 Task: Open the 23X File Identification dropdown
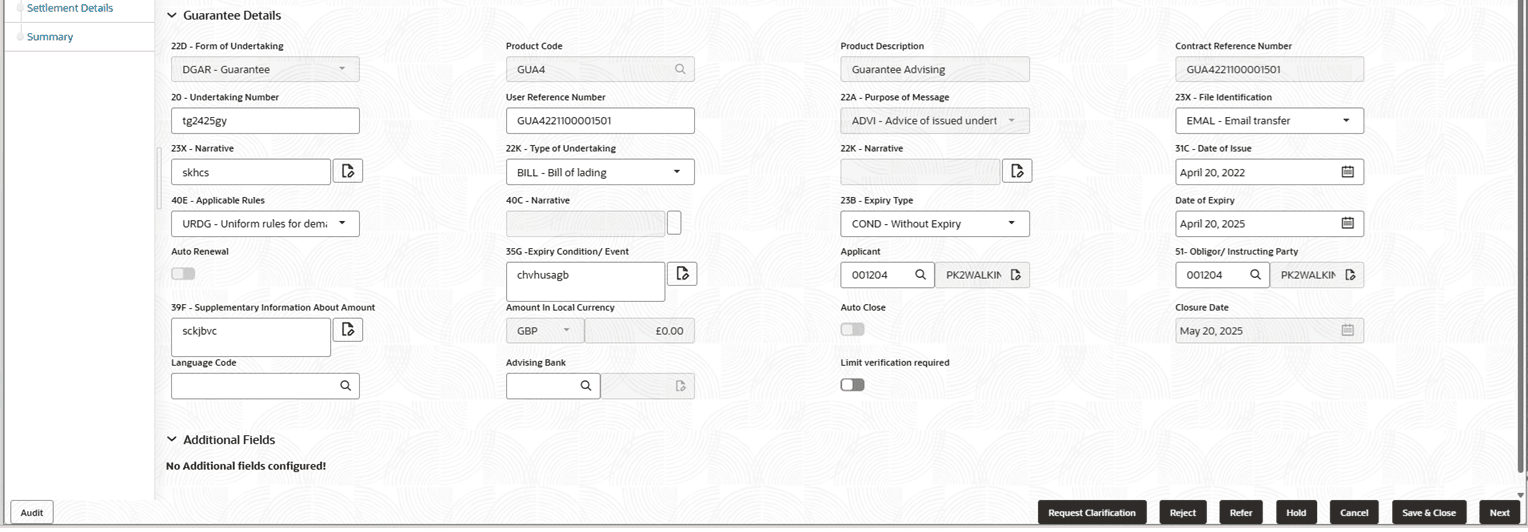(1269, 120)
